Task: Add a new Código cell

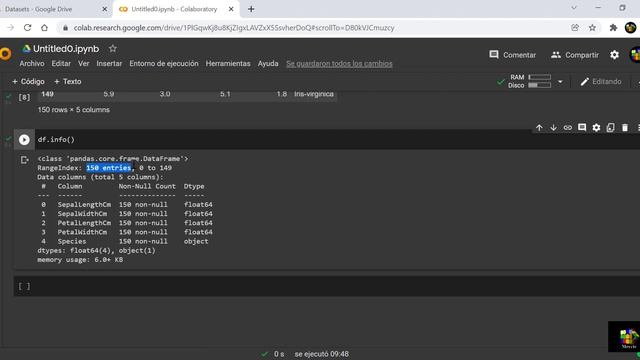Action: click(x=28, y=82)
